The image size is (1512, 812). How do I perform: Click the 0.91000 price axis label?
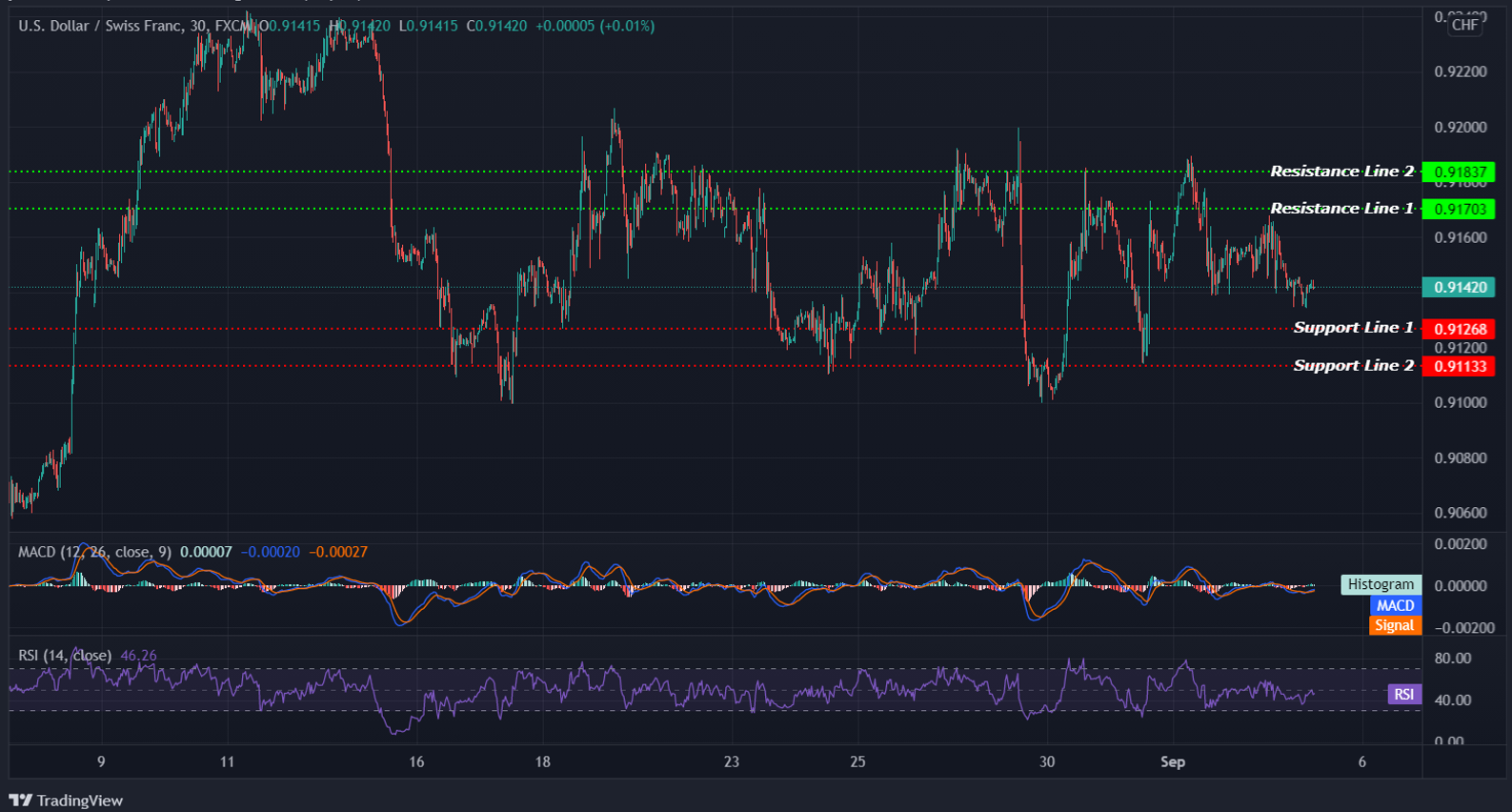click(x=1461, y=403)
